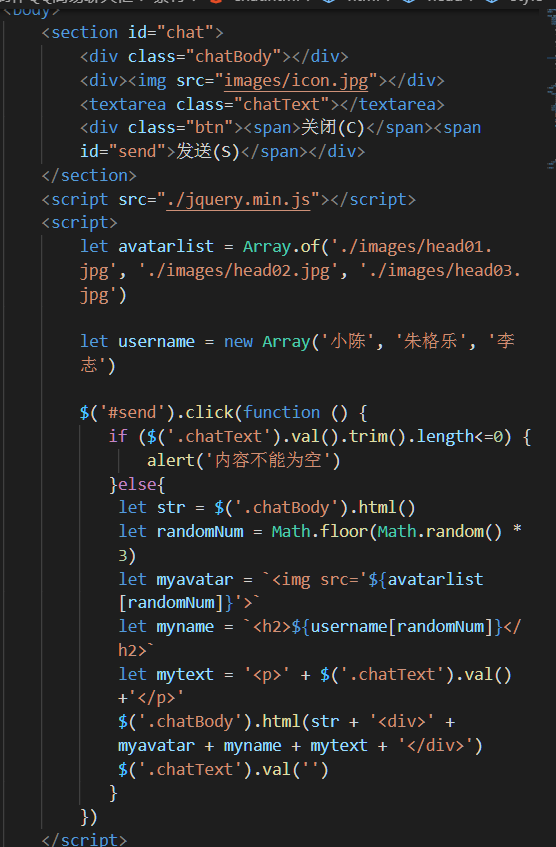Place cursor on the function keyword
The width and height of the screenshot is (556, 847).
(x=282, y=413)
